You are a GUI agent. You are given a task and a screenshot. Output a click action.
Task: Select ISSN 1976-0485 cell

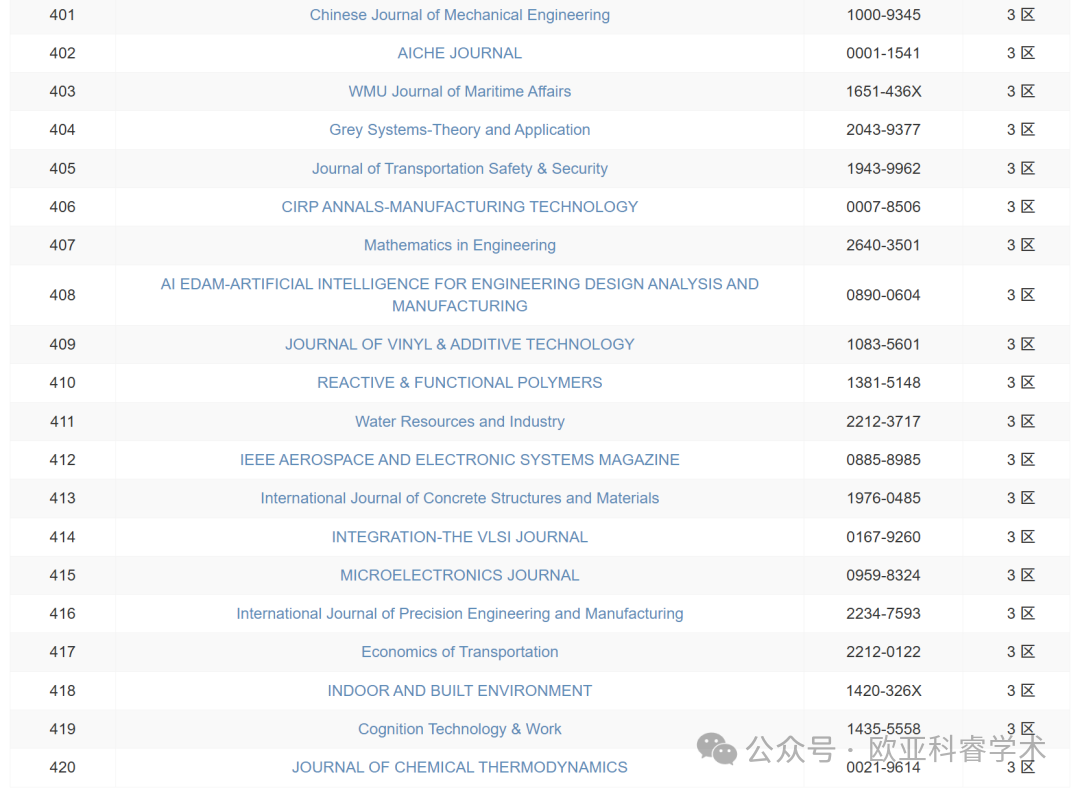tap(883, 498)
